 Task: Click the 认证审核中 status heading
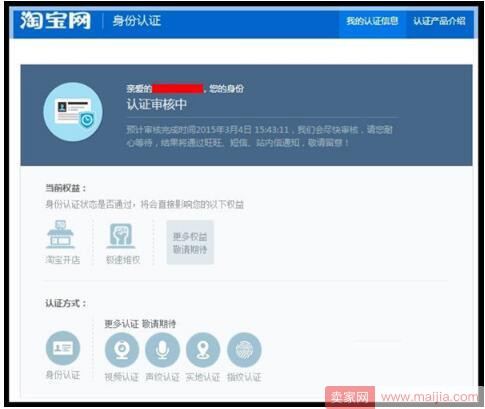pos(157,104)
